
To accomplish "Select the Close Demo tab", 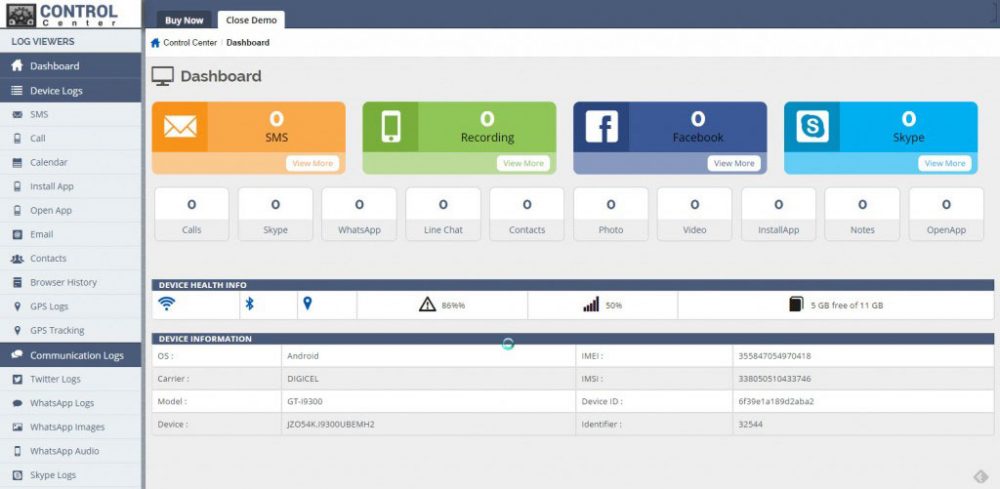I will tap(251, 20).
